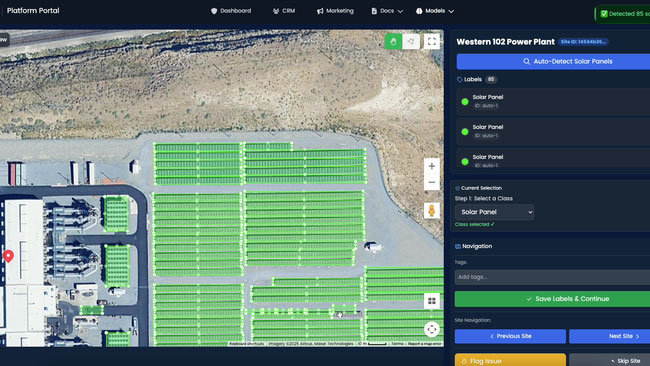
Task: Go to the Previous Site
Action: click(510, 336)
